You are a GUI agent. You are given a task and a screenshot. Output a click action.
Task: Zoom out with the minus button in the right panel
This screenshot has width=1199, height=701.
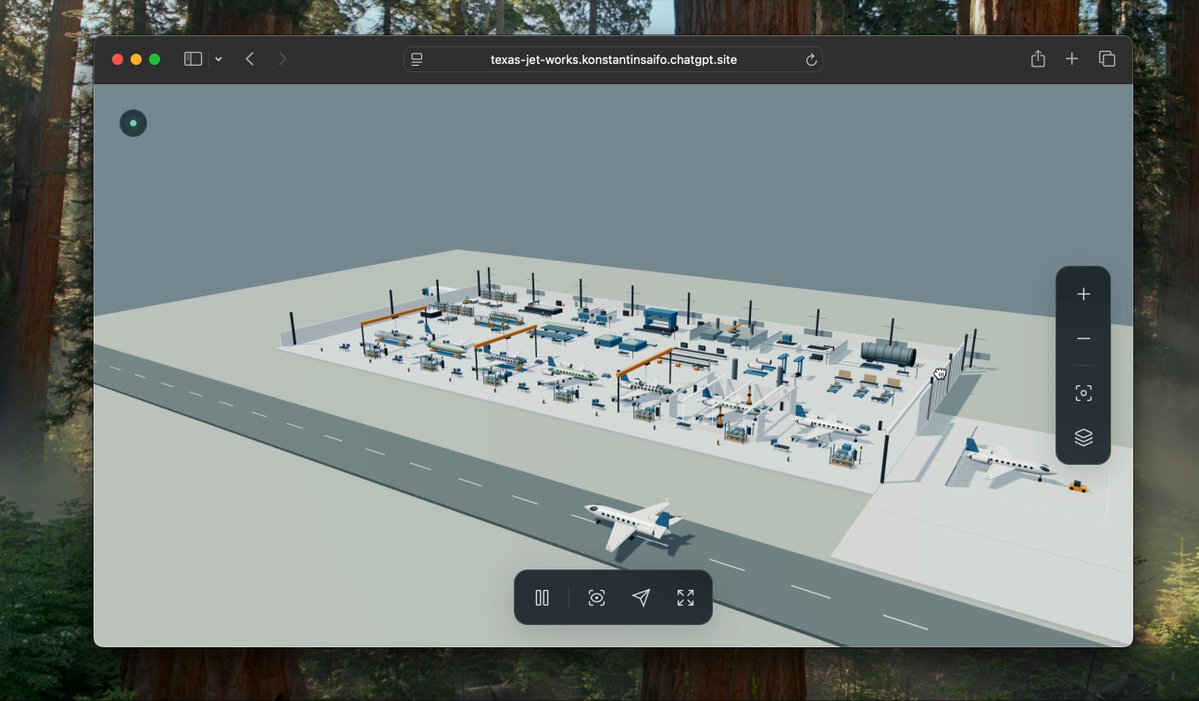point(1083,339)
